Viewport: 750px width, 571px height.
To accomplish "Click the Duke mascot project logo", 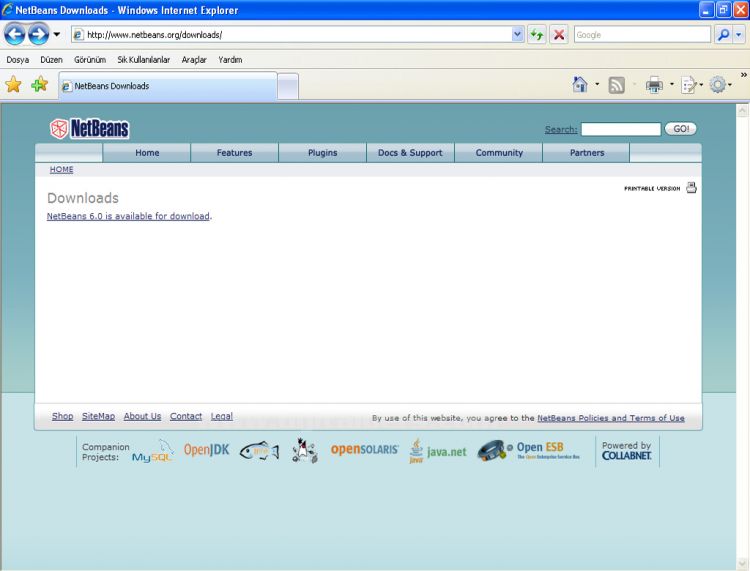I will [x=304, y=450].
